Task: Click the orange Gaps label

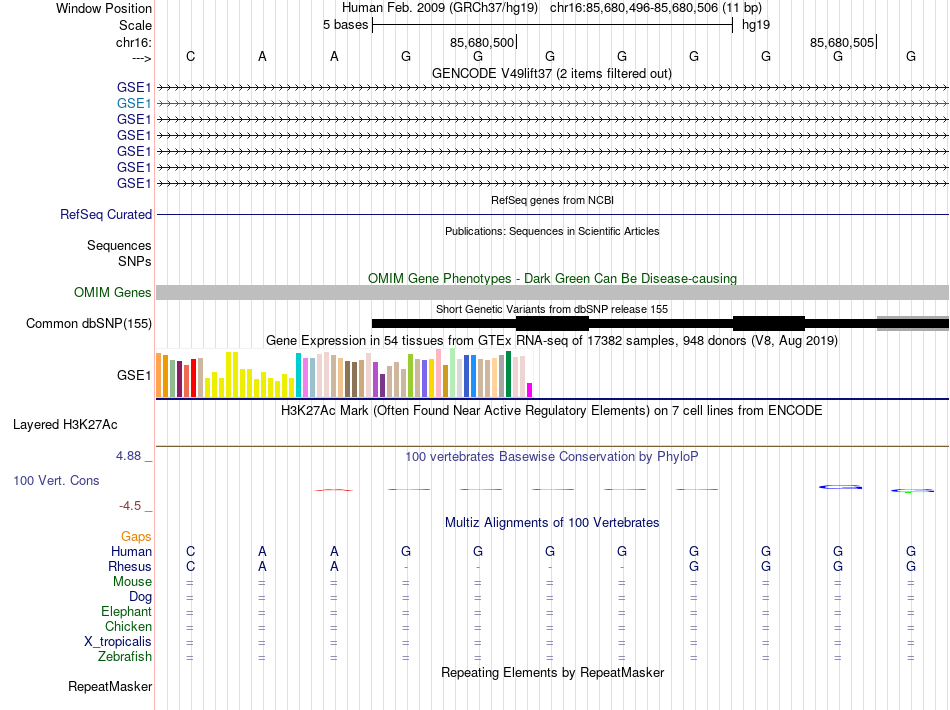Action: [x=136, y=537]
